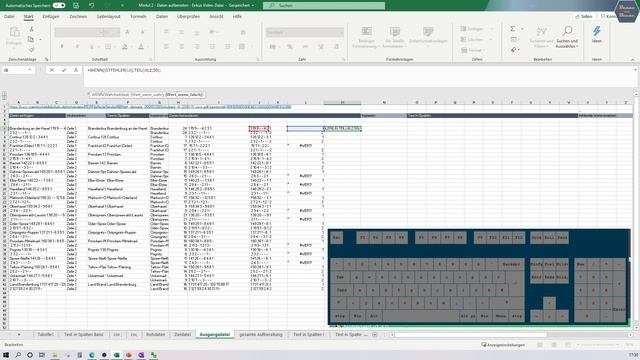Click the borders icon in Schriftart
The width and height of the screenshot is (640, 360).
pos(108,47)
